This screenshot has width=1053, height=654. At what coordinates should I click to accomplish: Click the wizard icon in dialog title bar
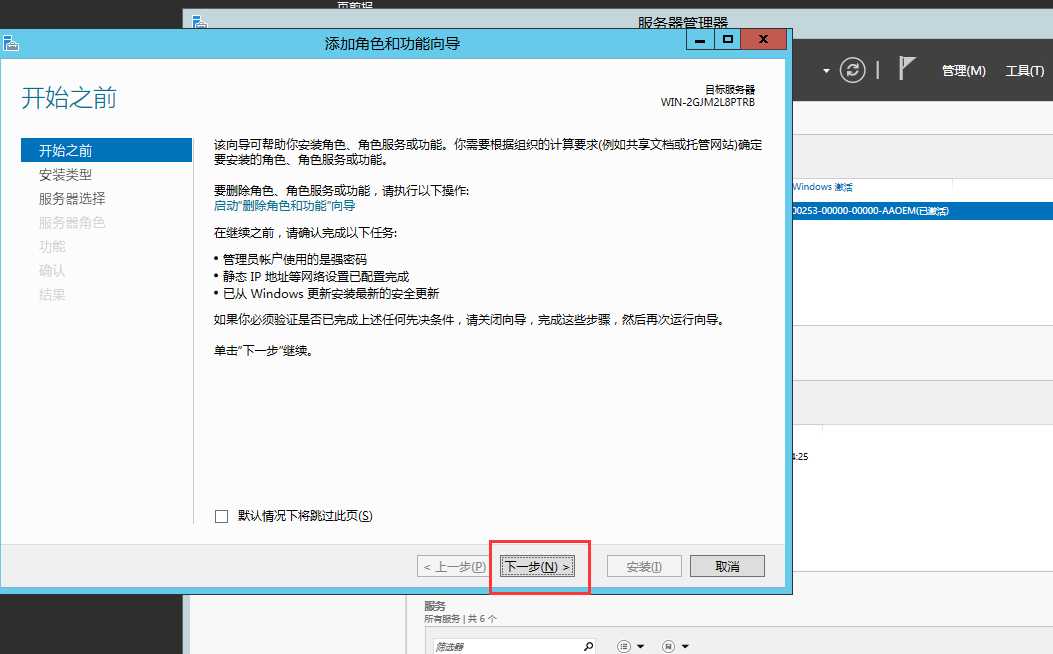tap(11, 44)
